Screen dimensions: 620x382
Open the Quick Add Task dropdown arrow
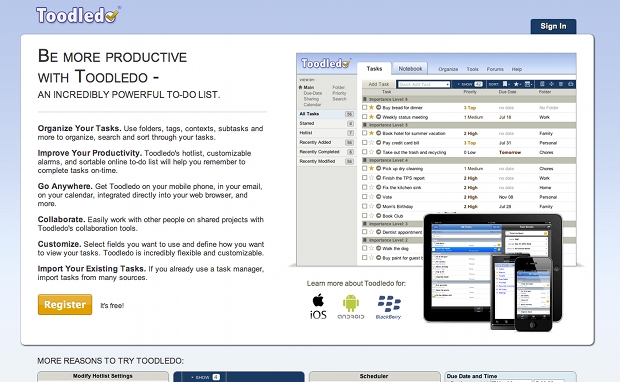(x=447, y=84)
